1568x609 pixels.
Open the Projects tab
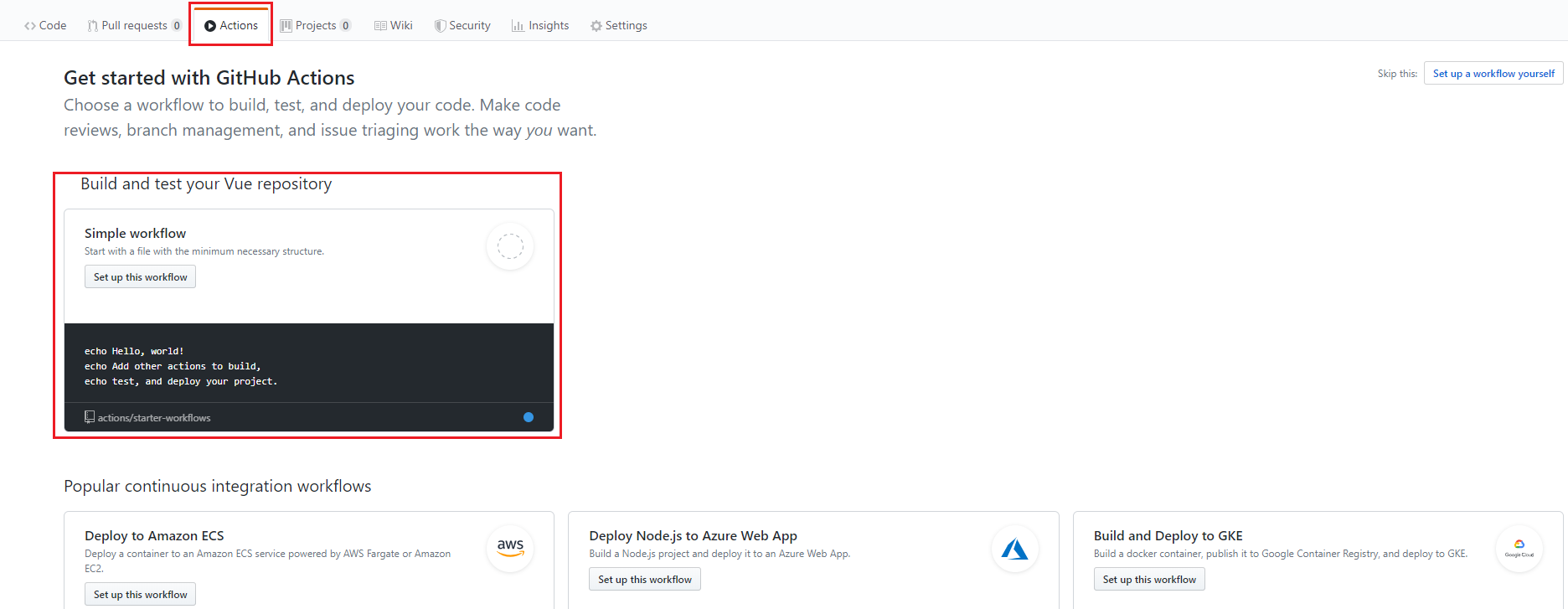(x=316, y=25)
